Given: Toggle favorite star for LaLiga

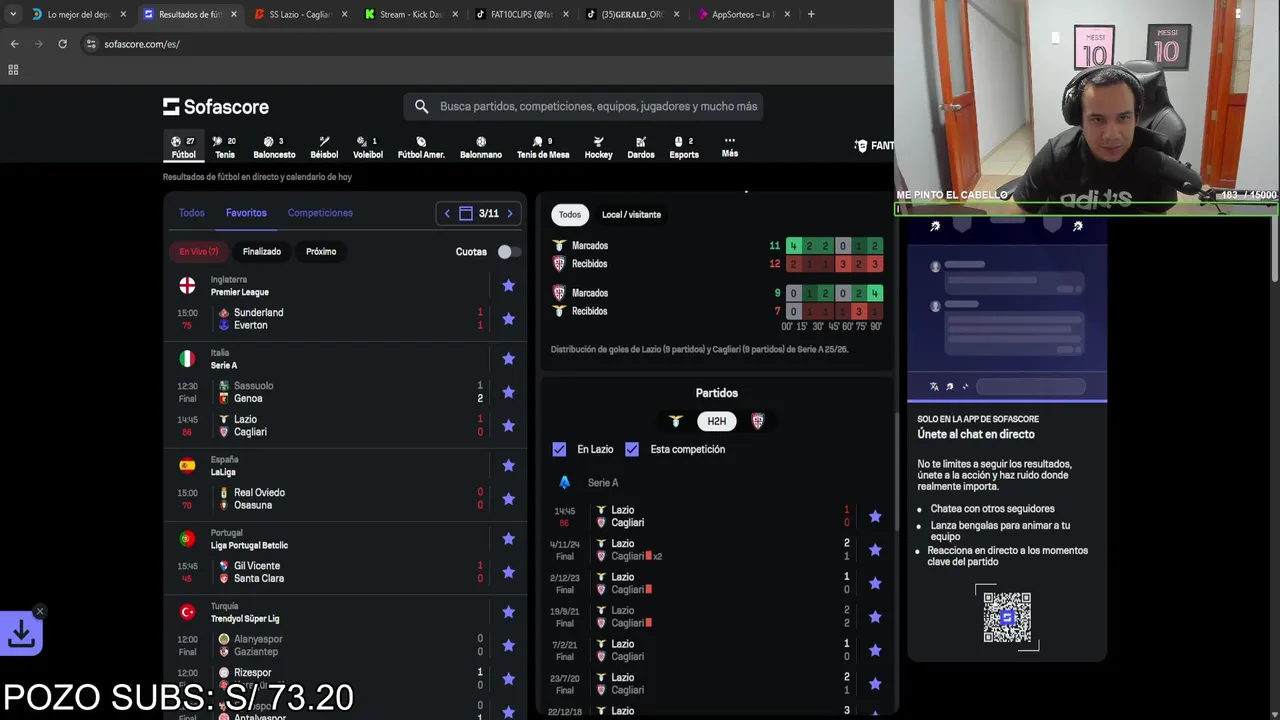Looking at the screenshot, I should 508,465.
